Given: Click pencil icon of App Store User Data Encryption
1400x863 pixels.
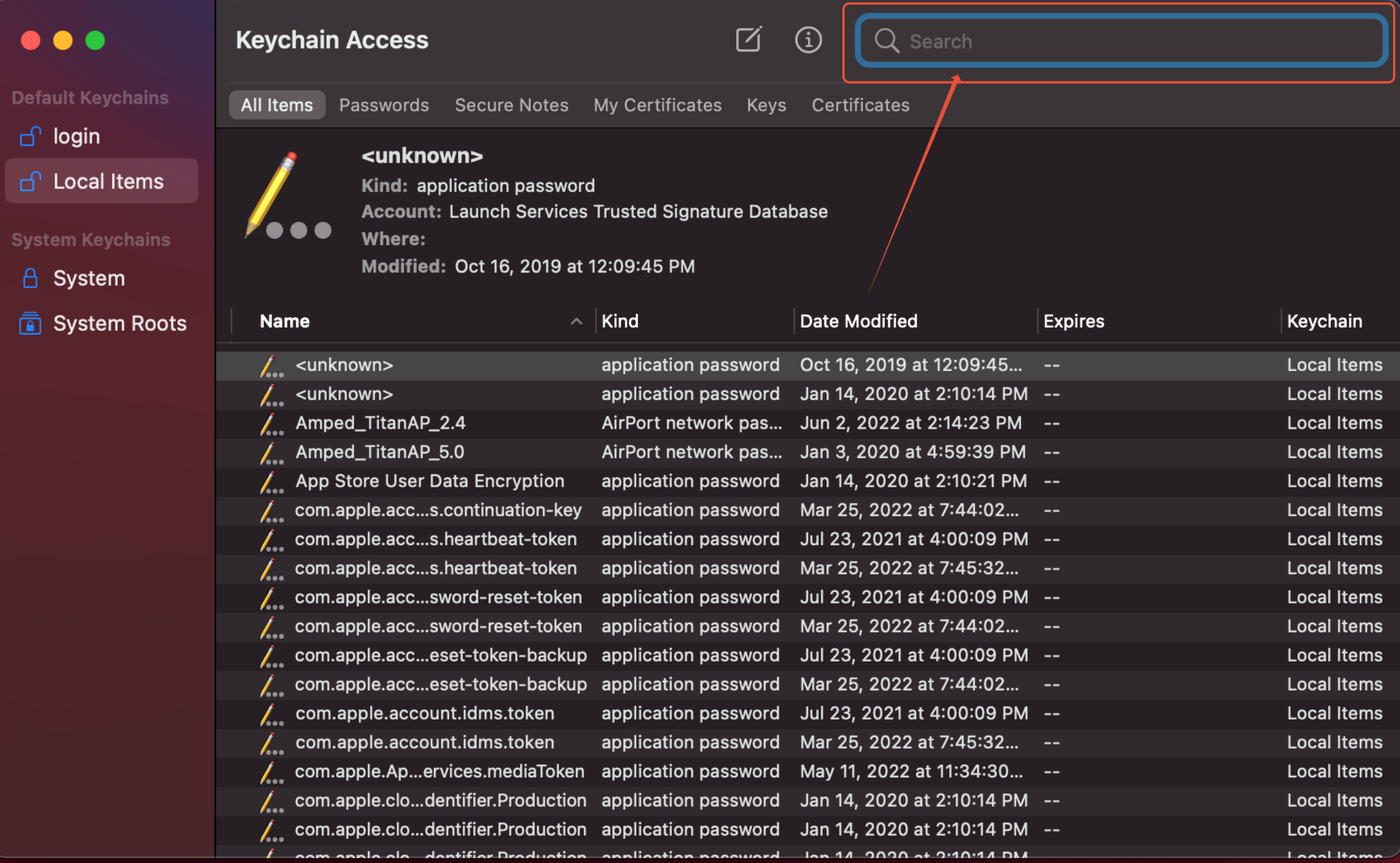Looking at the screenshot, I should [271, 483].
